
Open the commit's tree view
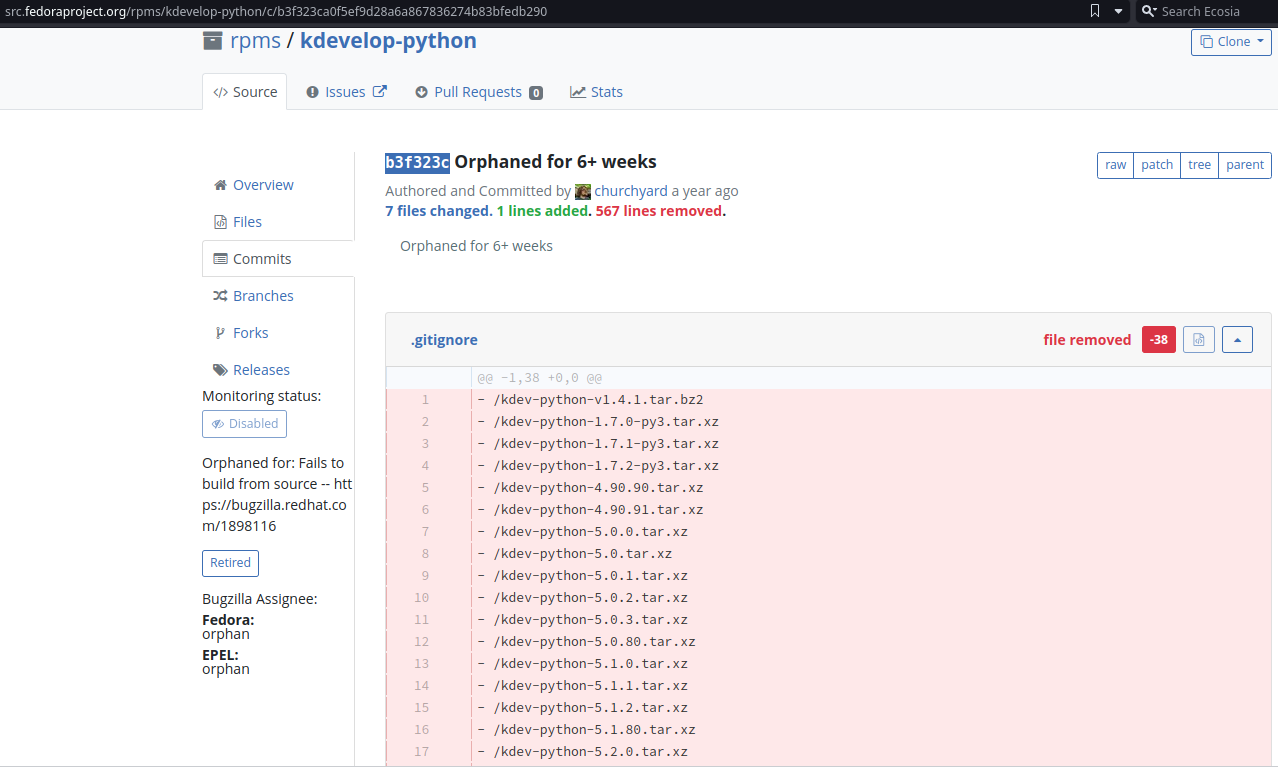pyautogui.click(x=1199, y=165)
